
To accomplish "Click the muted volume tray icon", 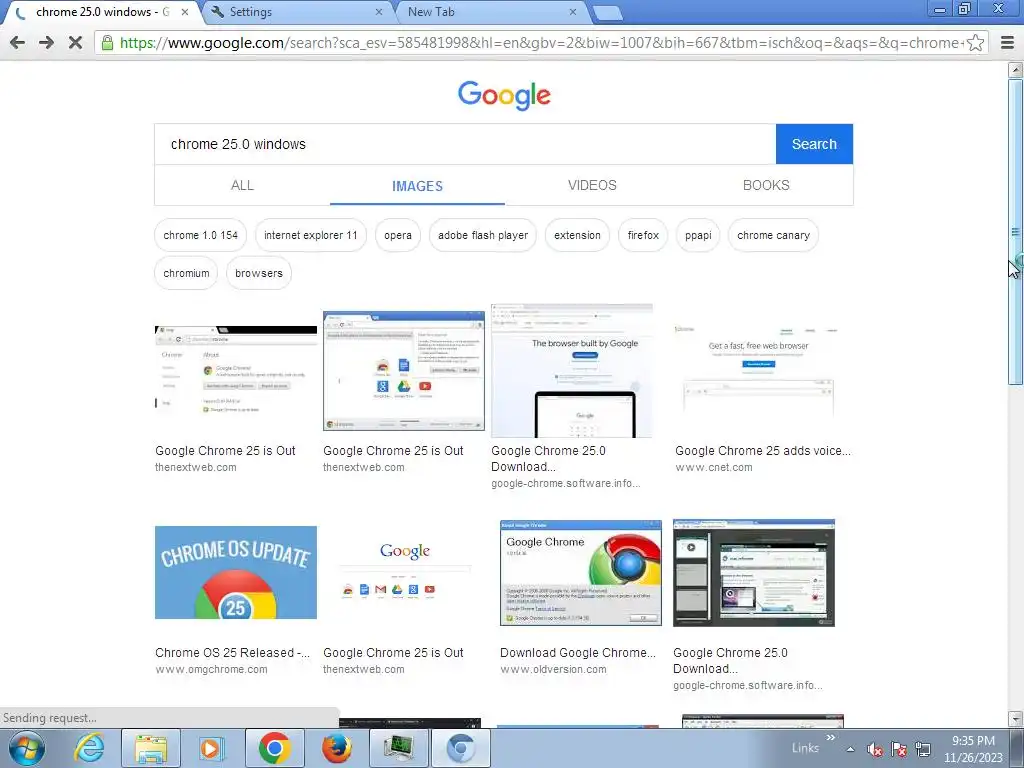I will point(875,750).
